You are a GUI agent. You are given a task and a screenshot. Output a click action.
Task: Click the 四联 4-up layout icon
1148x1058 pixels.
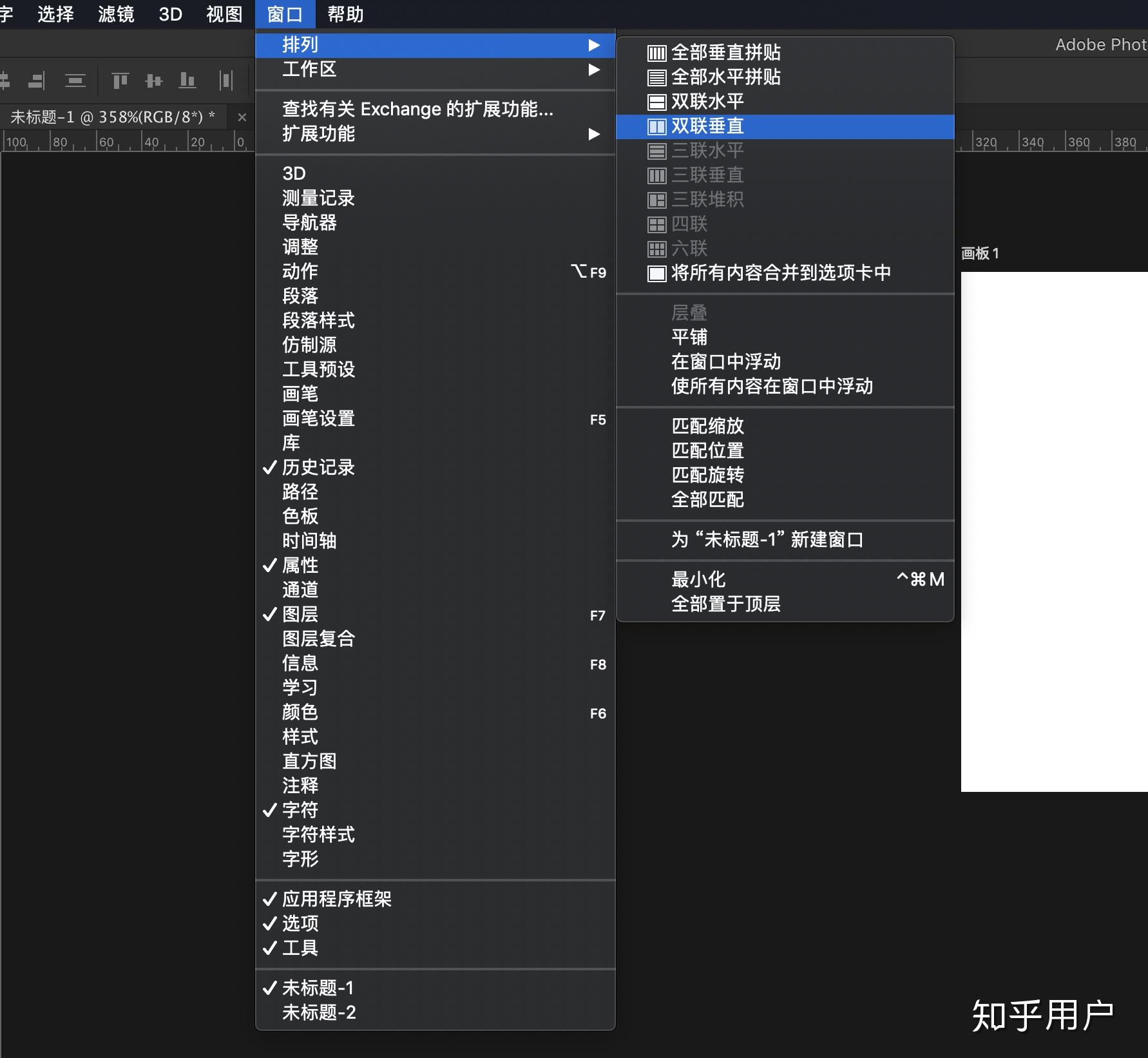pos(656,224)
